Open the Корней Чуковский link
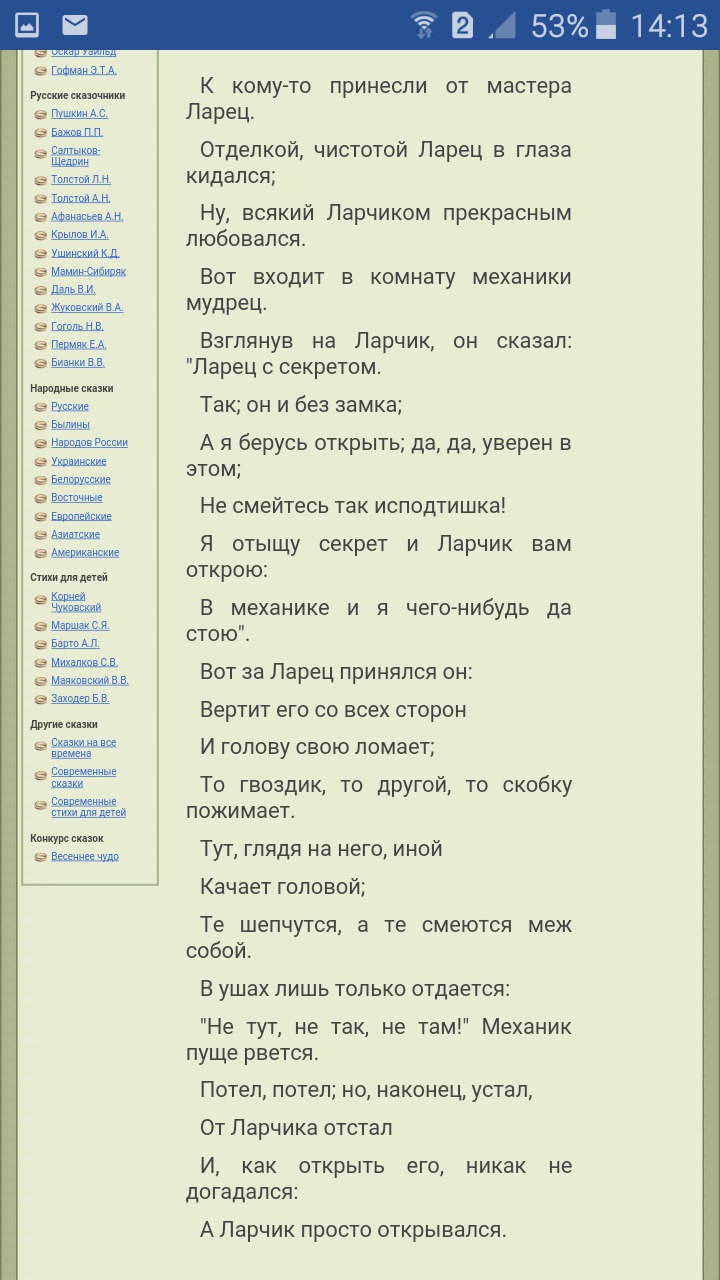Viewport: 720px width, 1280px height. pyautogui.click(x=76, y=602)
